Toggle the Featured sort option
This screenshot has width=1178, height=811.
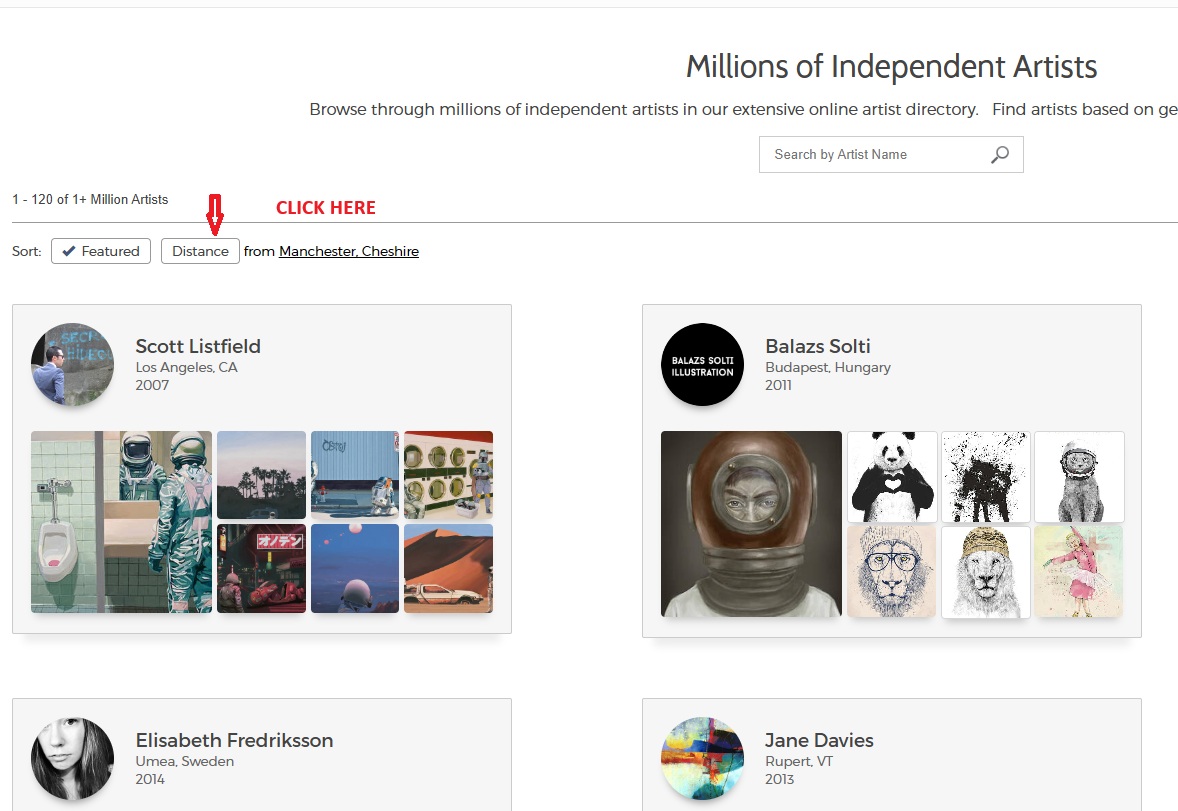pyautogui.click(x=101, y=251)
